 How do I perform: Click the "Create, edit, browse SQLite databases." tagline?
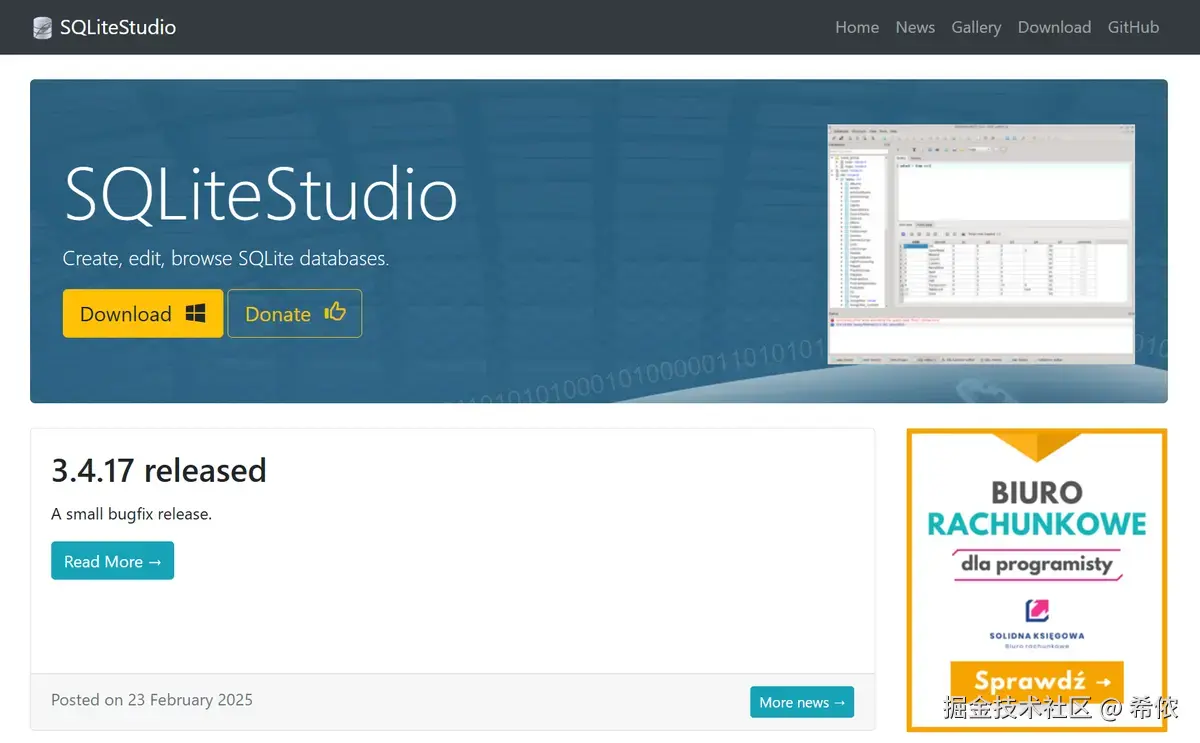click(226, 258)
